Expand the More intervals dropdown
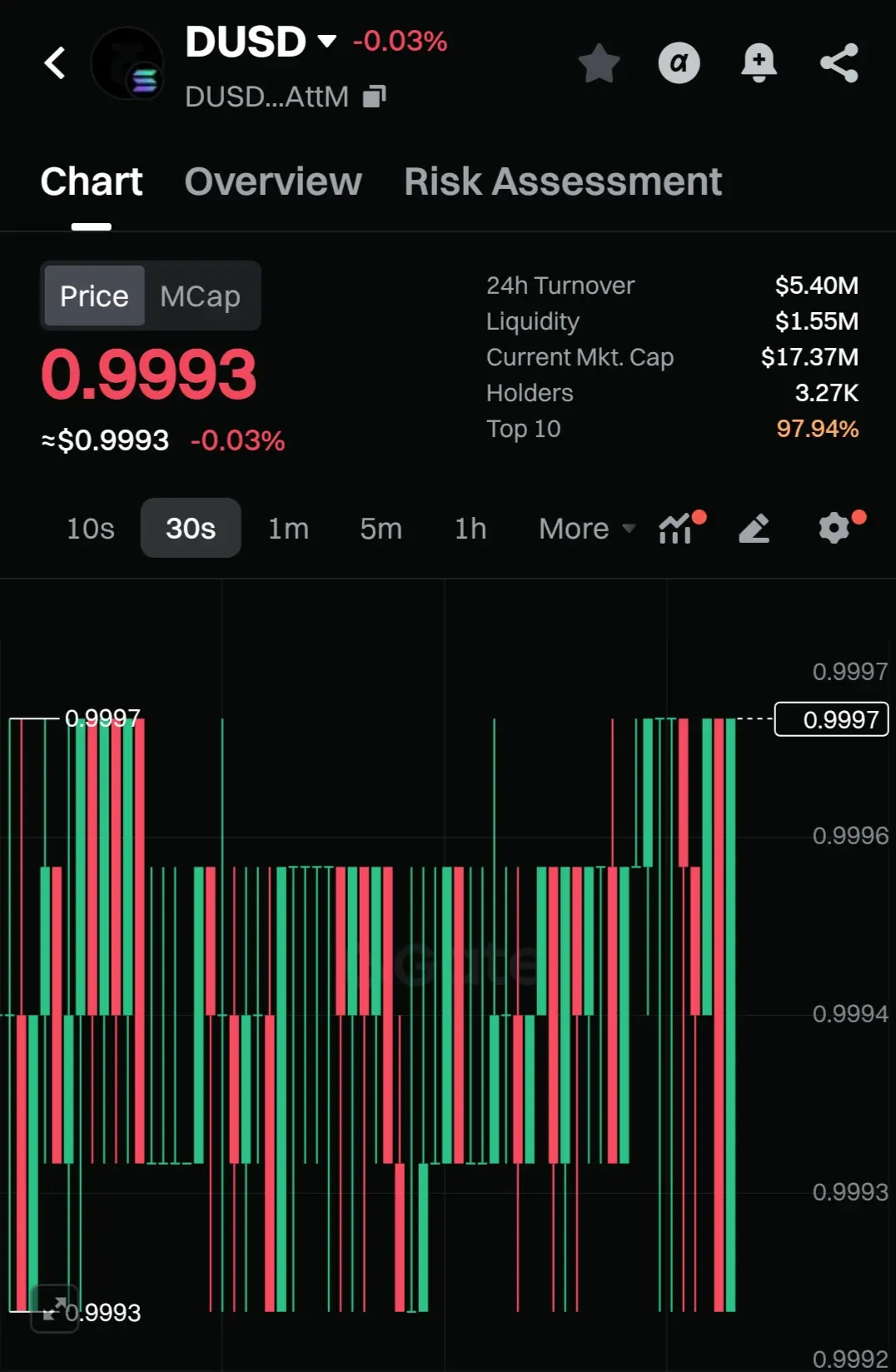 (x=587, y=528)
